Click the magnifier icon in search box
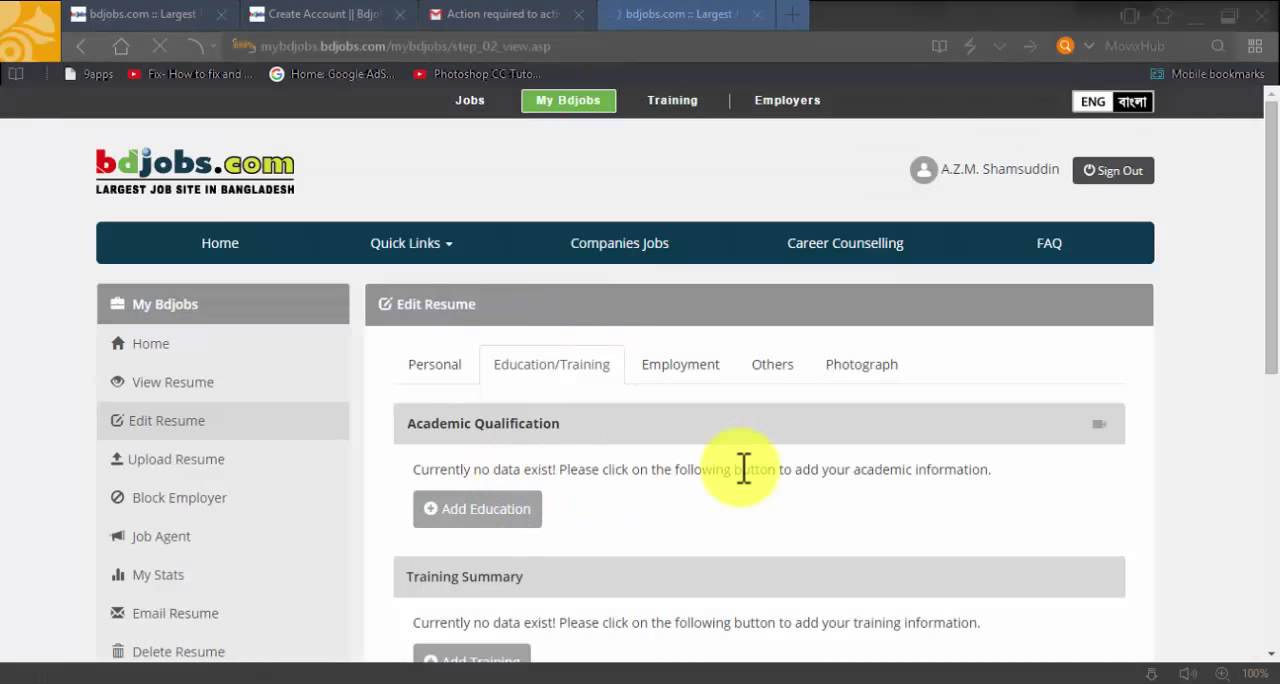 1218,46
